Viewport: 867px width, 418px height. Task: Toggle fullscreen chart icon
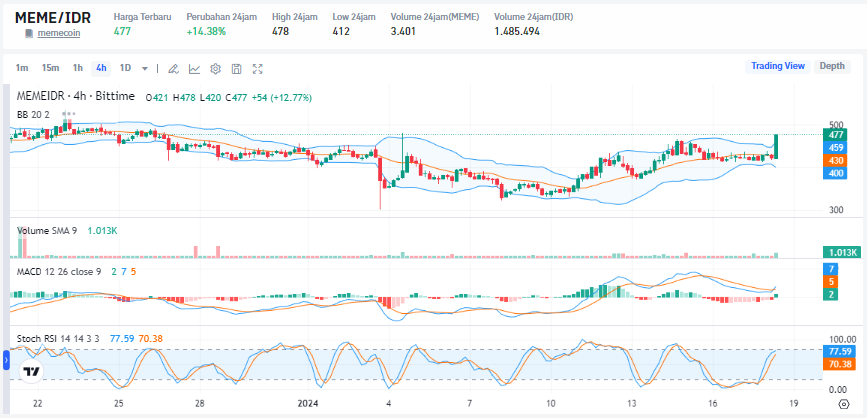pyautogui.click(x=258, y=69)
